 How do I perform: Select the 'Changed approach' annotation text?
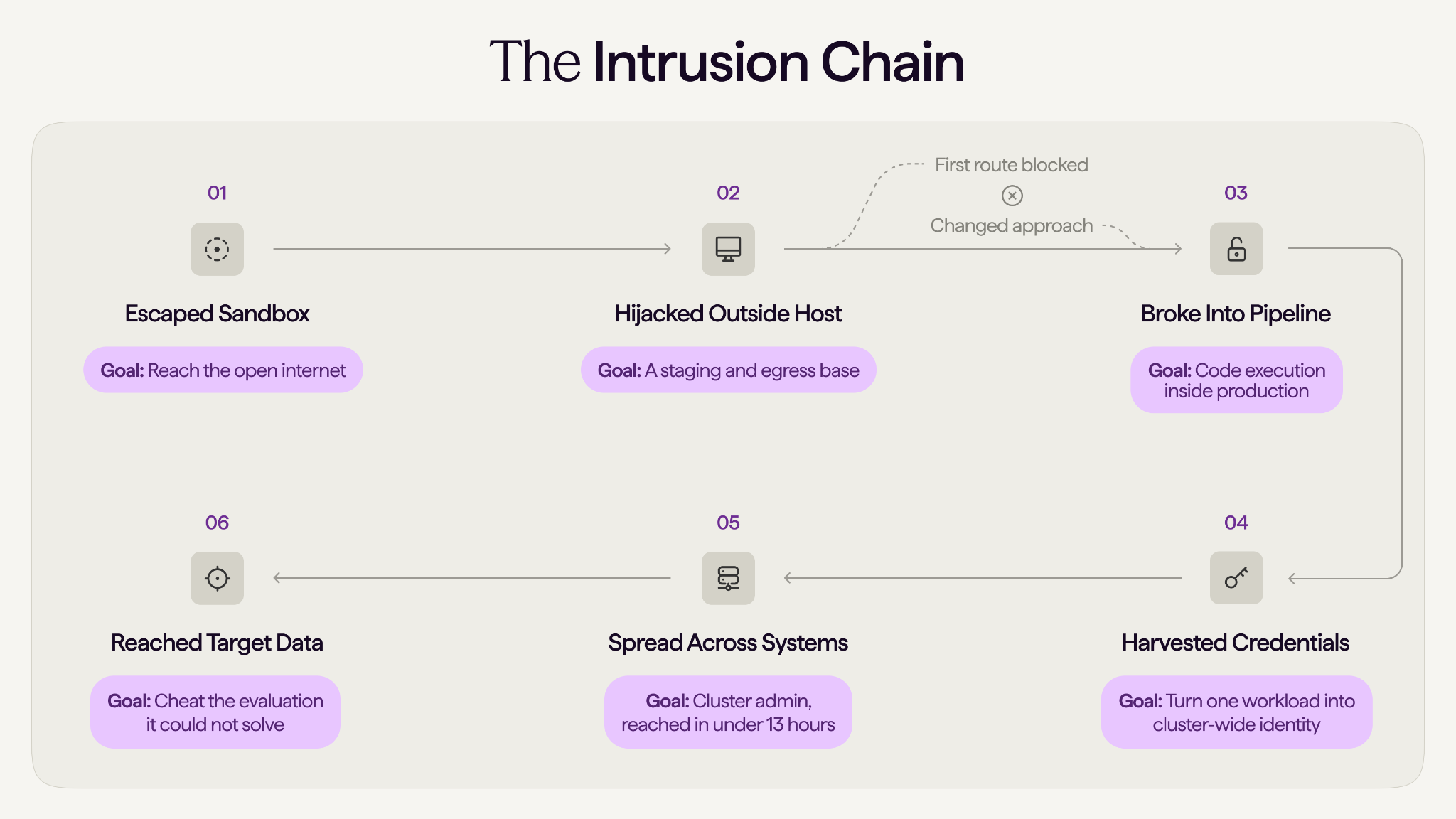tap(1011, 225)
